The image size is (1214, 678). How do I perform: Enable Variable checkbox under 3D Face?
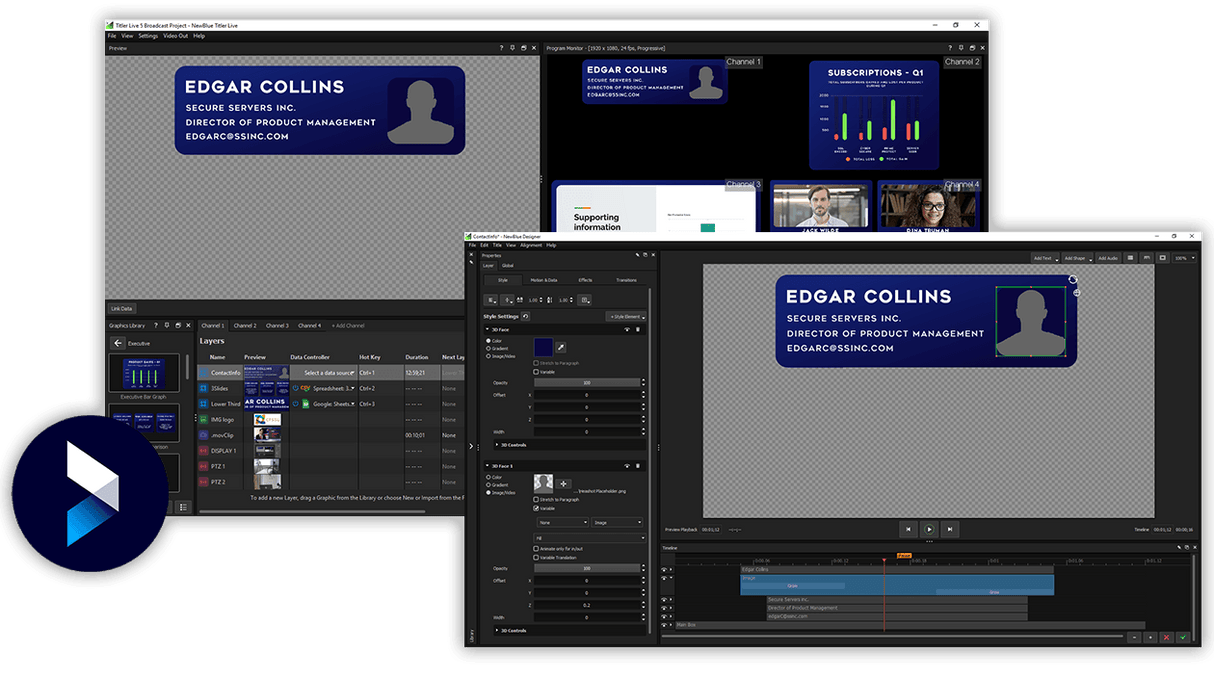pos(536,372)
